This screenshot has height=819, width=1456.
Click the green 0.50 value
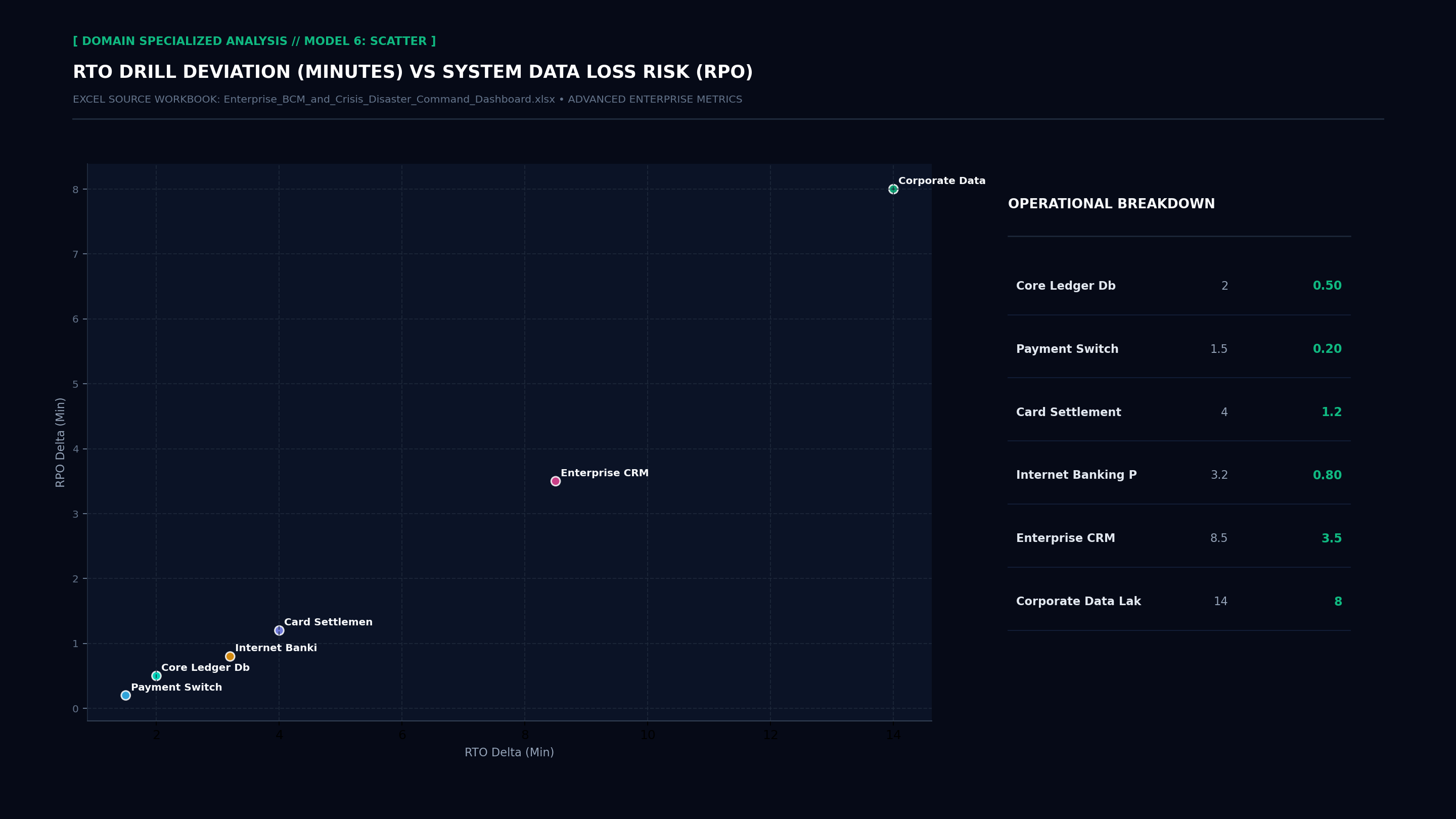pos(1327,286)
